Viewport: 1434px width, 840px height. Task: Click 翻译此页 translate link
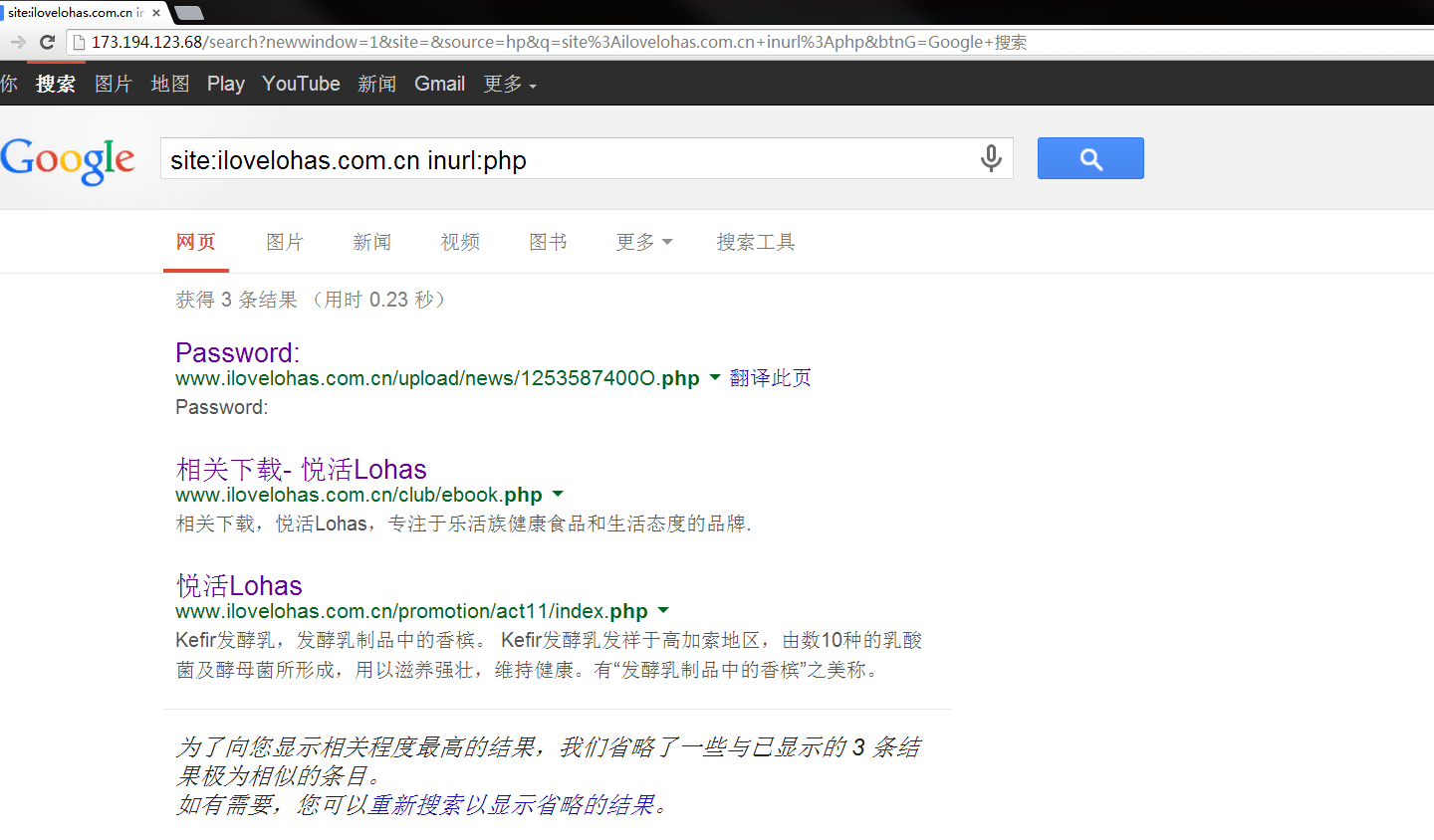(771, 378)
